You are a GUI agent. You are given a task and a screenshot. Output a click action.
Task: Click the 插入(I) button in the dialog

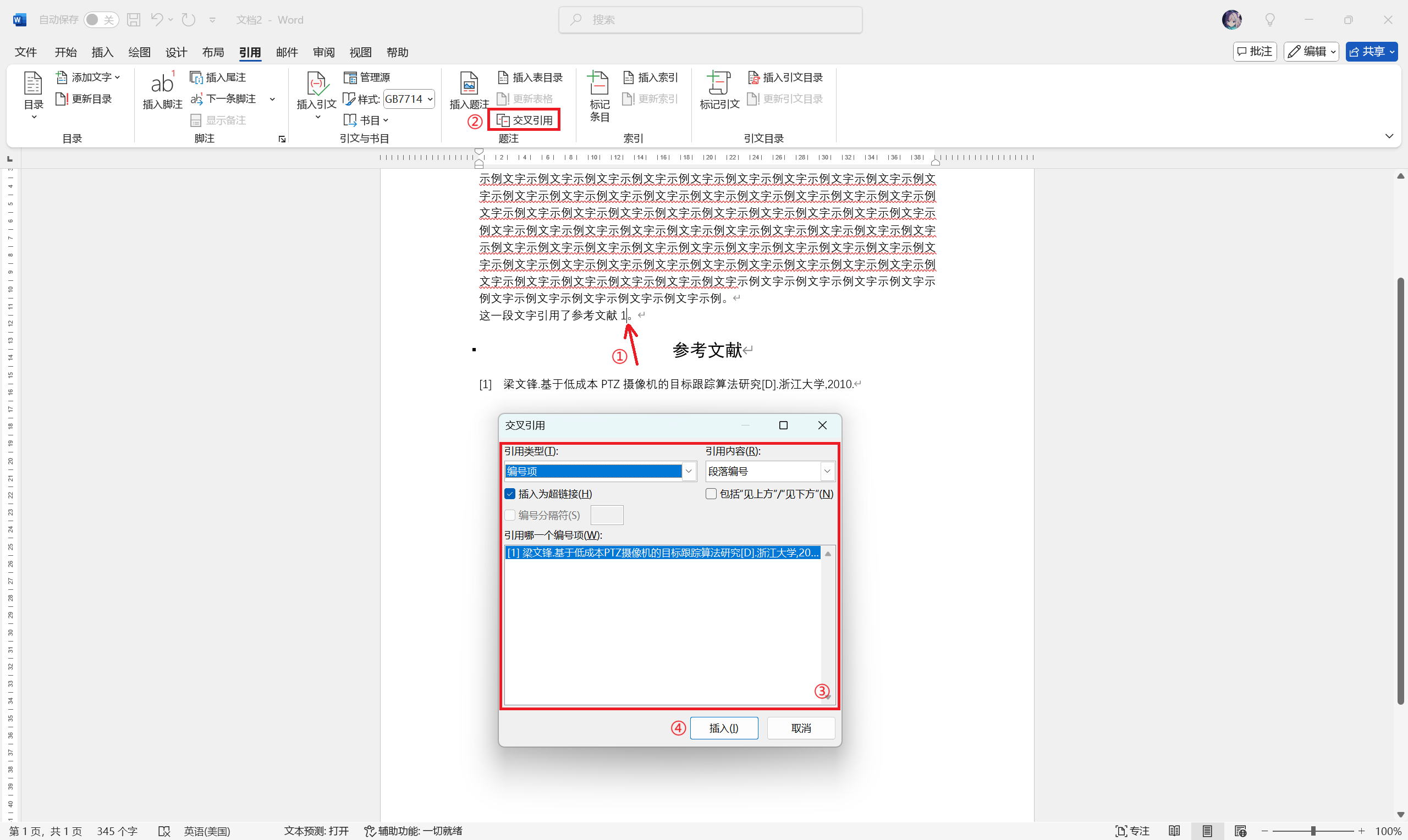[x=724, y=728]
